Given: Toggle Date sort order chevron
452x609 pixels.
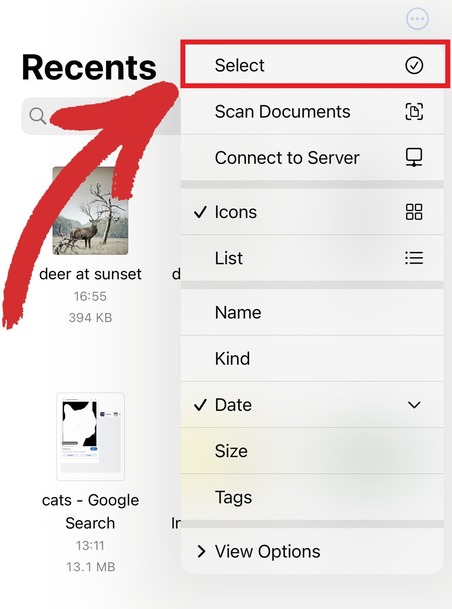Looking at the screenshot, I should pos(414,405).
